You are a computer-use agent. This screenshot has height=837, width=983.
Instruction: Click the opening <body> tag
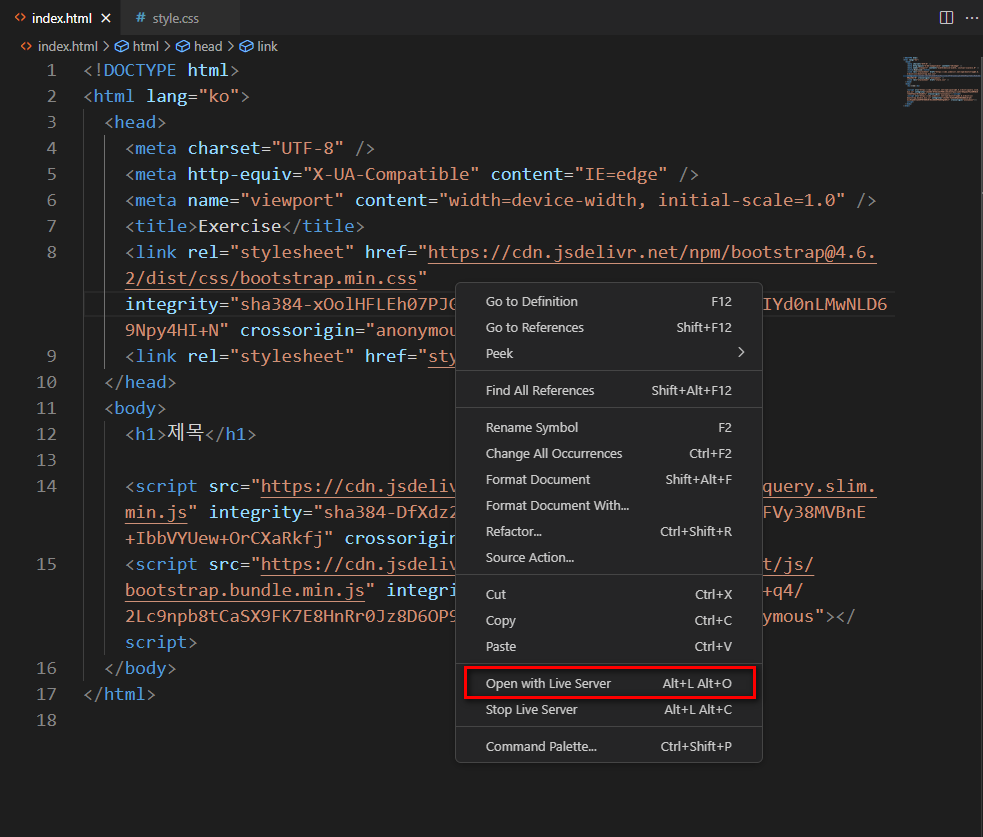[135, 408]
